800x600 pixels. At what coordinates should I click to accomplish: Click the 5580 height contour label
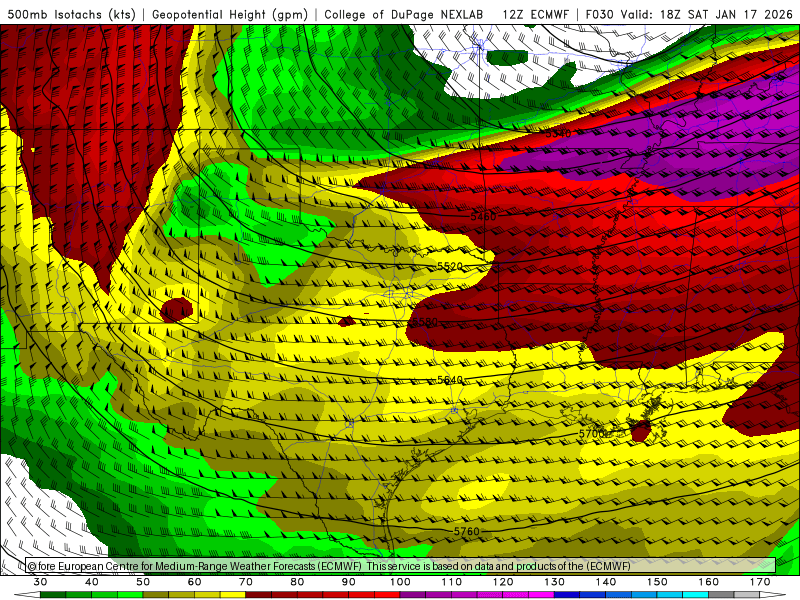point(425,322)
